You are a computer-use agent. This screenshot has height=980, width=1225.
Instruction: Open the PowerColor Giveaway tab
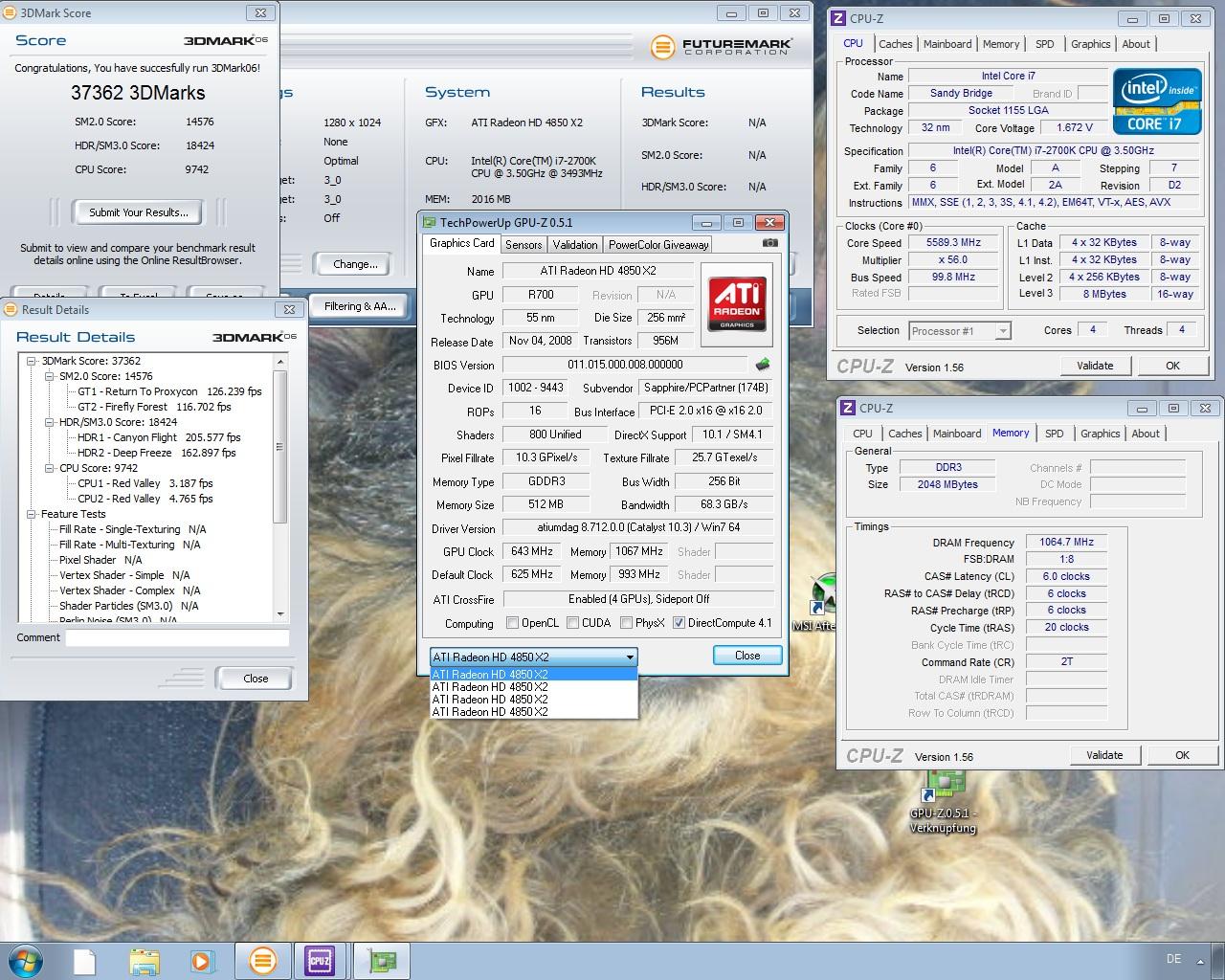(658, 245)
